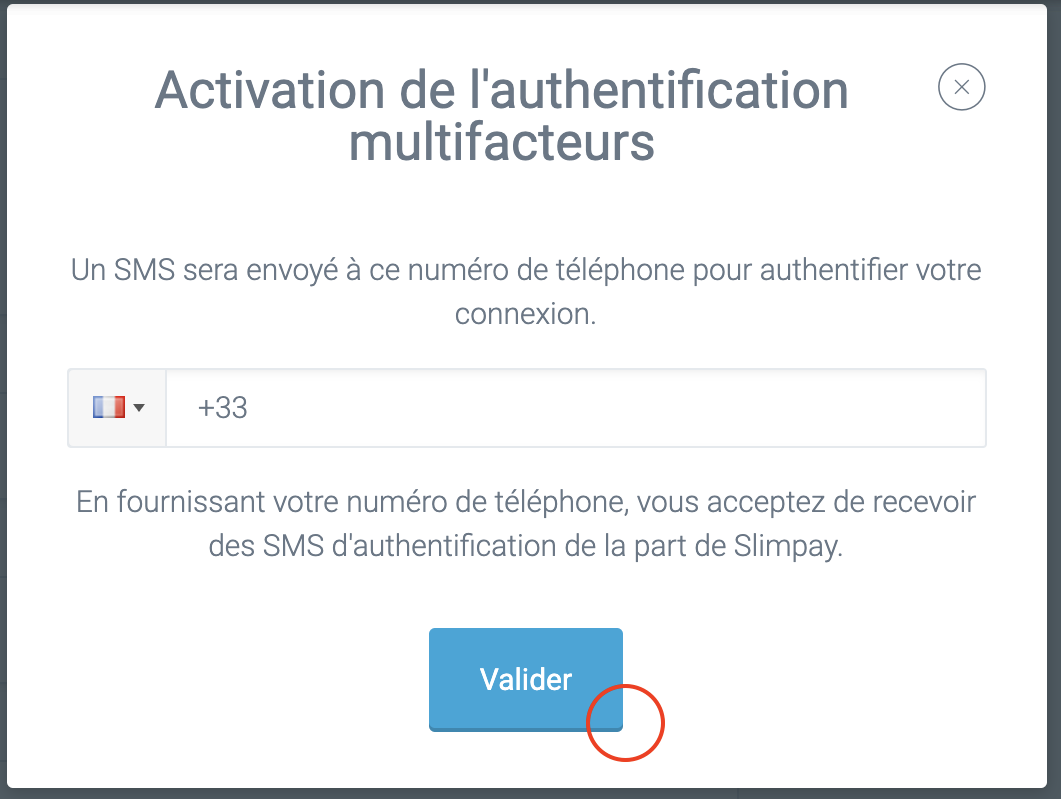The width and height of the screenshot is (1061, 799).
Task: Confirm activation by clicking Valider
Action: (x=526, y=679)
